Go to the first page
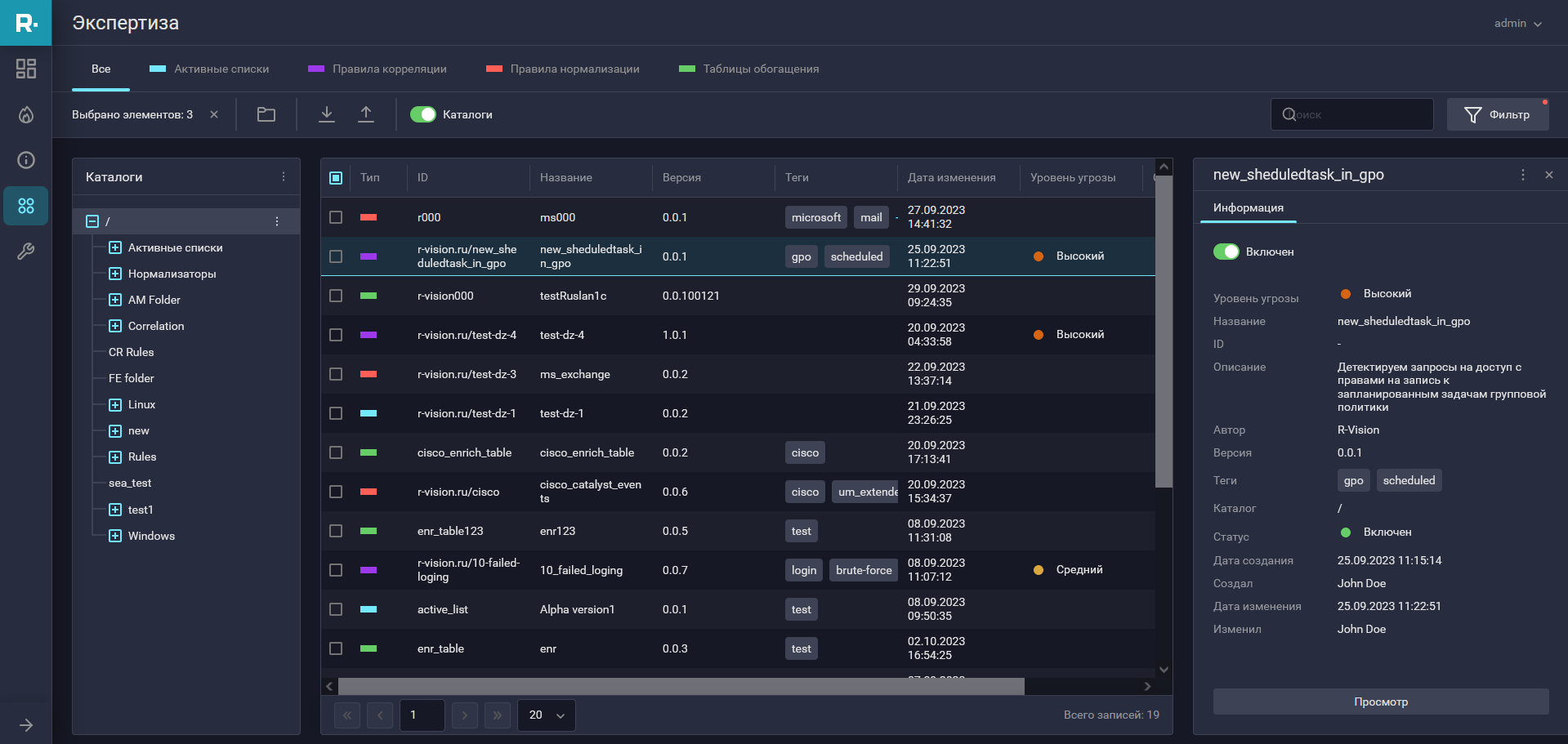 tap(347, 715)
